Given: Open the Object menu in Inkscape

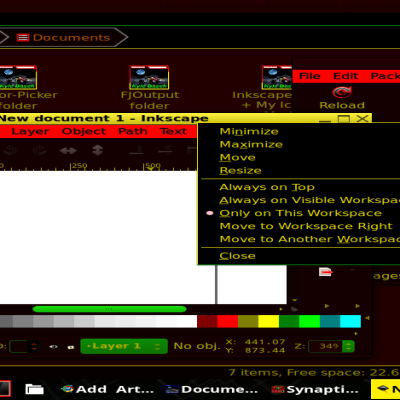Looking at the screenshot, I should [84, 131].
